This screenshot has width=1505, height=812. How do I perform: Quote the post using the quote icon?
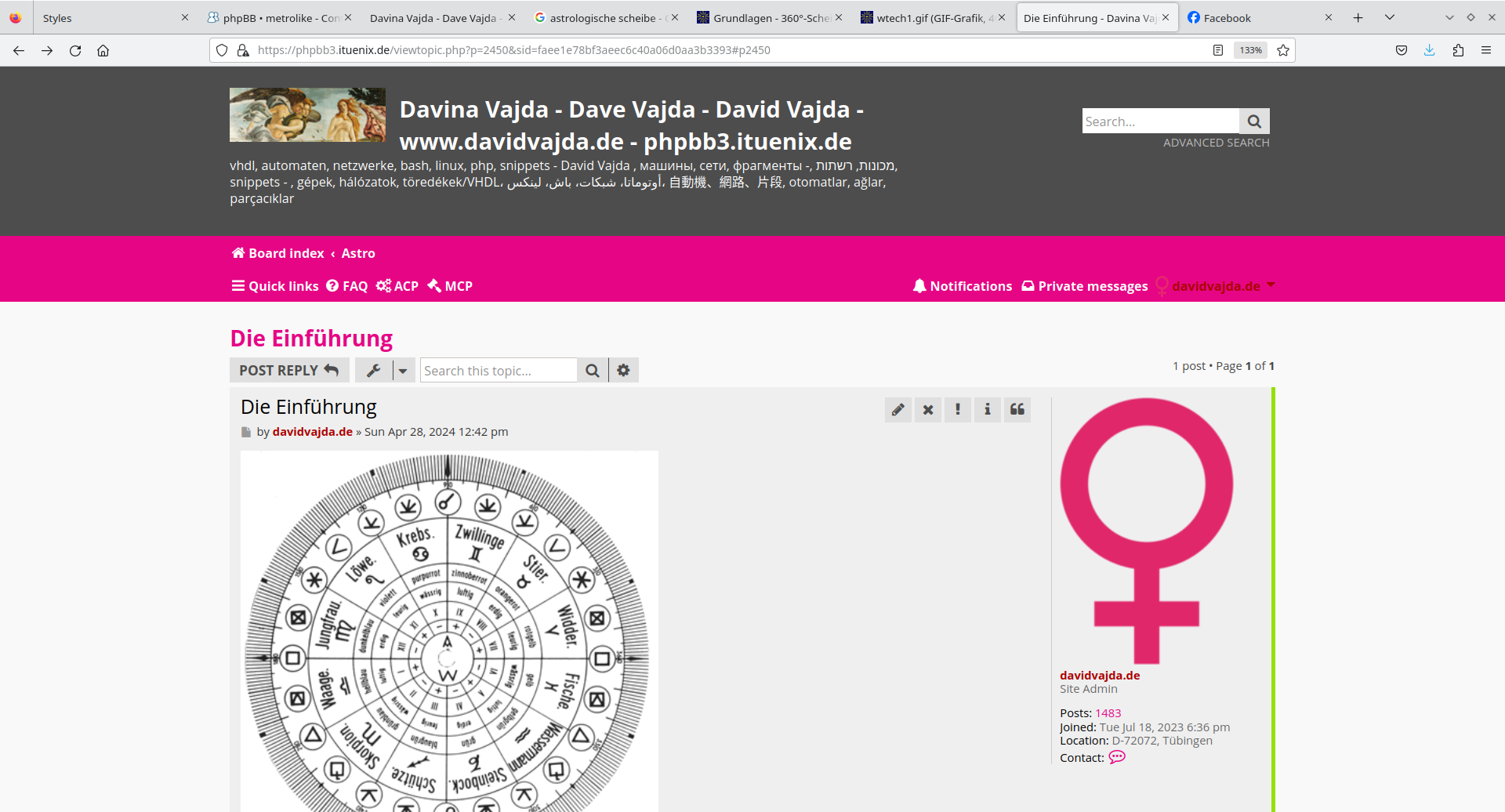(x=1017, y=409)
